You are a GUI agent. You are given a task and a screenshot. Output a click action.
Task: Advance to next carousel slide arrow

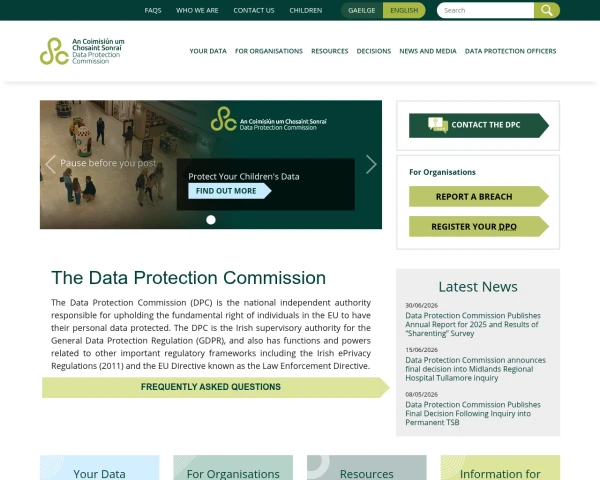[x=371, y=165]
